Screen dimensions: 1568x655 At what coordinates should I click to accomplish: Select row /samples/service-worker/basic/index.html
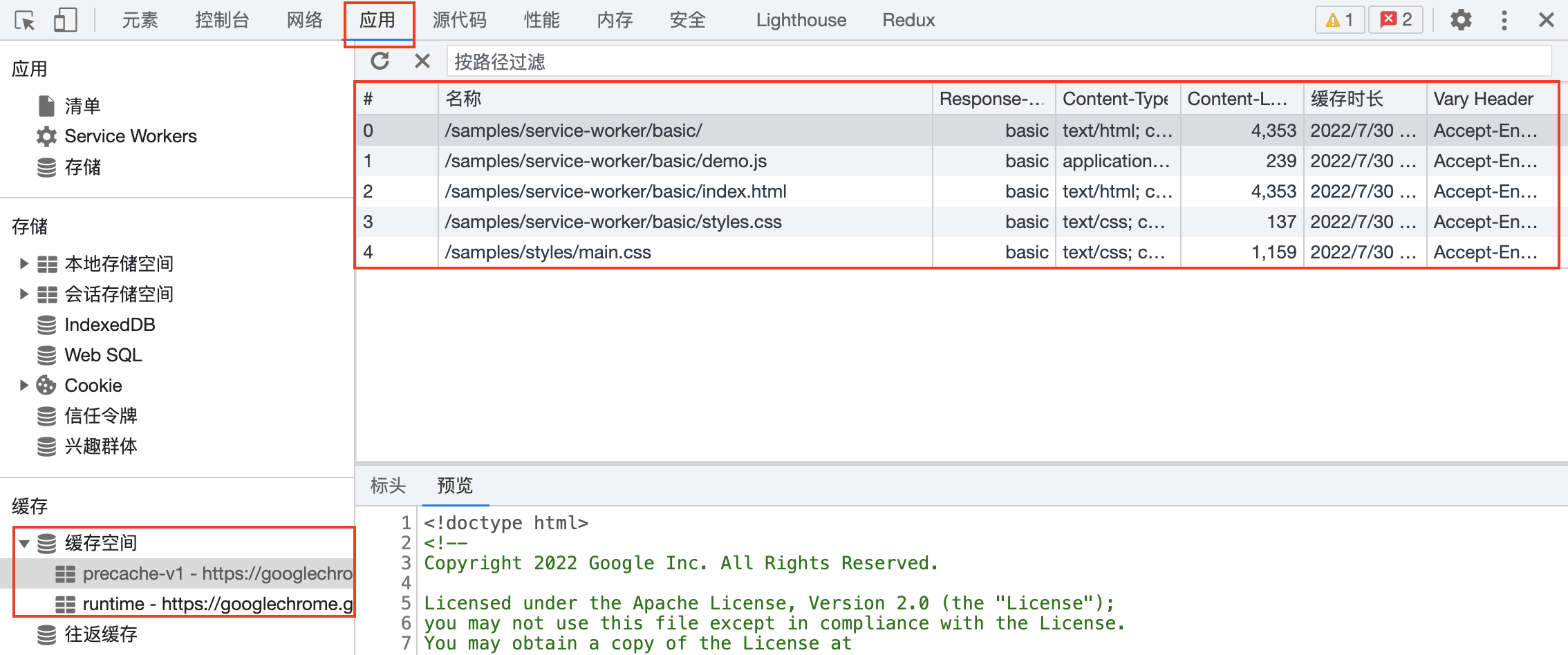957,191
